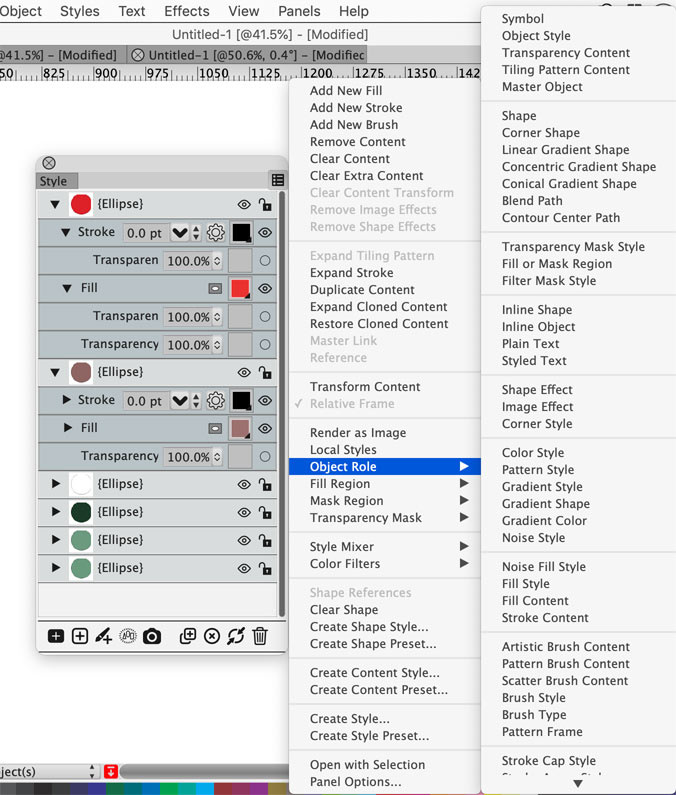
Task: Expand the dark green ellipse item
Action: (54, 512)
